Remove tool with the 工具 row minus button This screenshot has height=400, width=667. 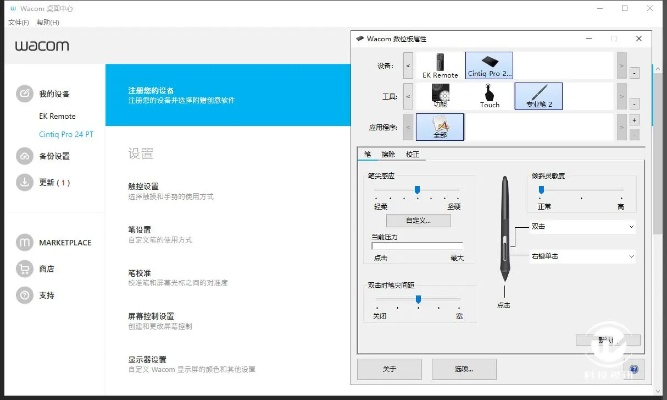click(634, 104)
